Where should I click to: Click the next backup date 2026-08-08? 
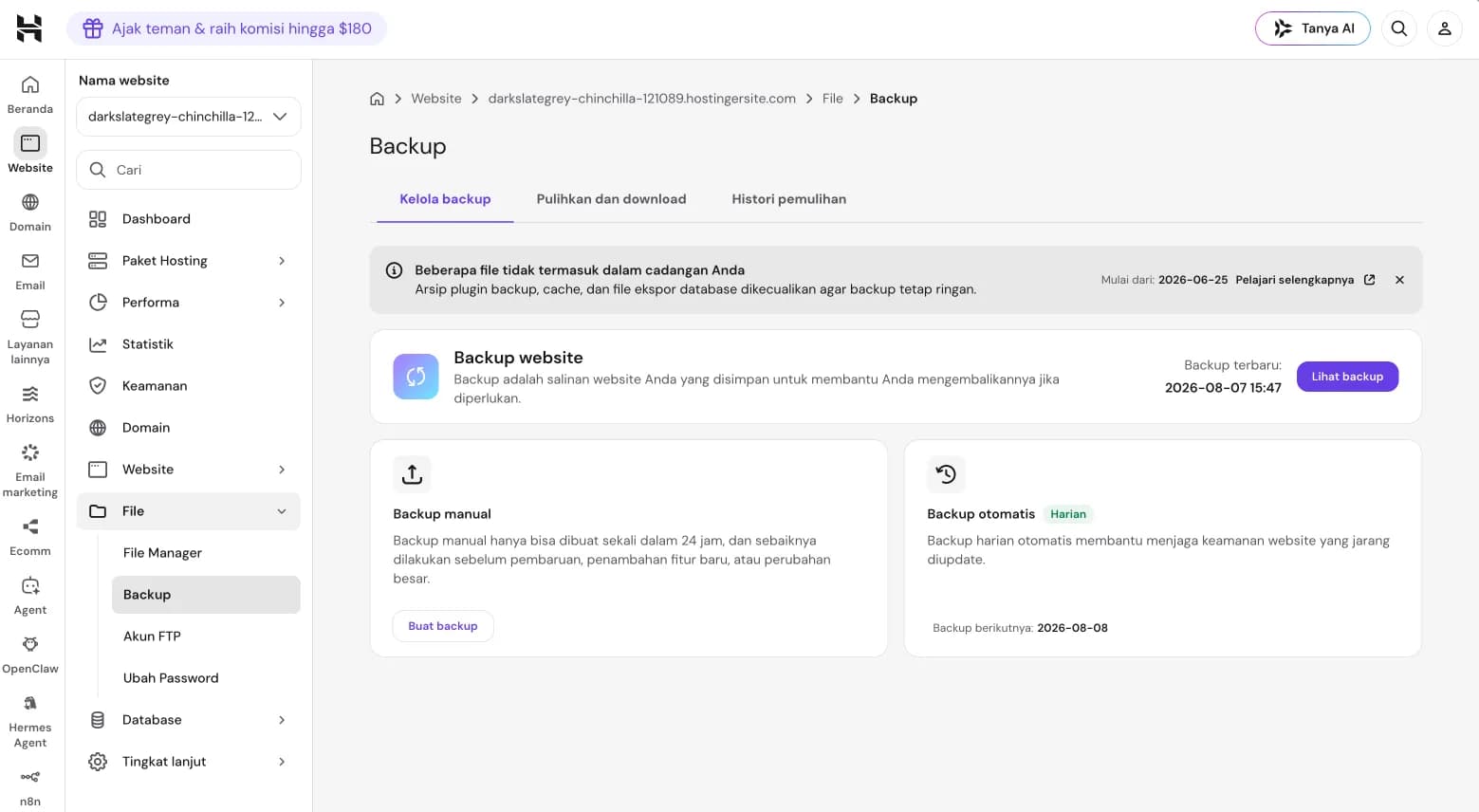1072,628
